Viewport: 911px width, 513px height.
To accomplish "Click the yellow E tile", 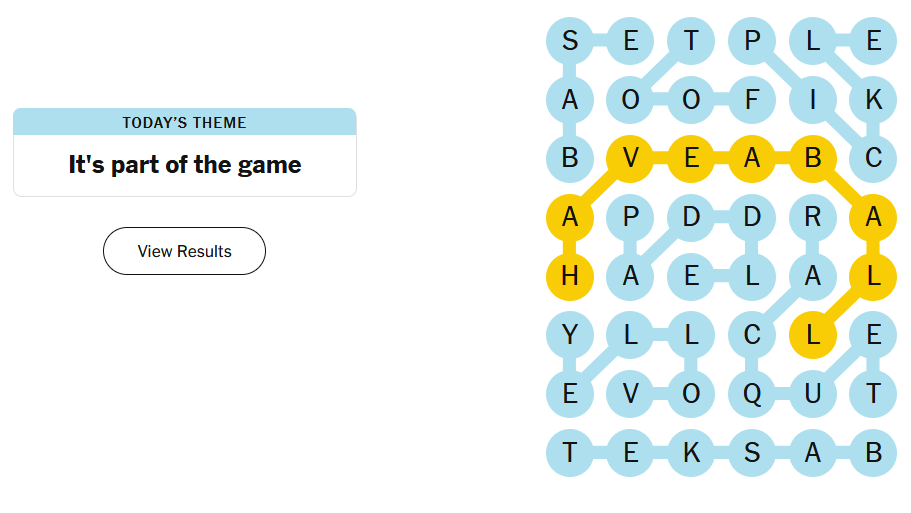I will pos(691,158).
